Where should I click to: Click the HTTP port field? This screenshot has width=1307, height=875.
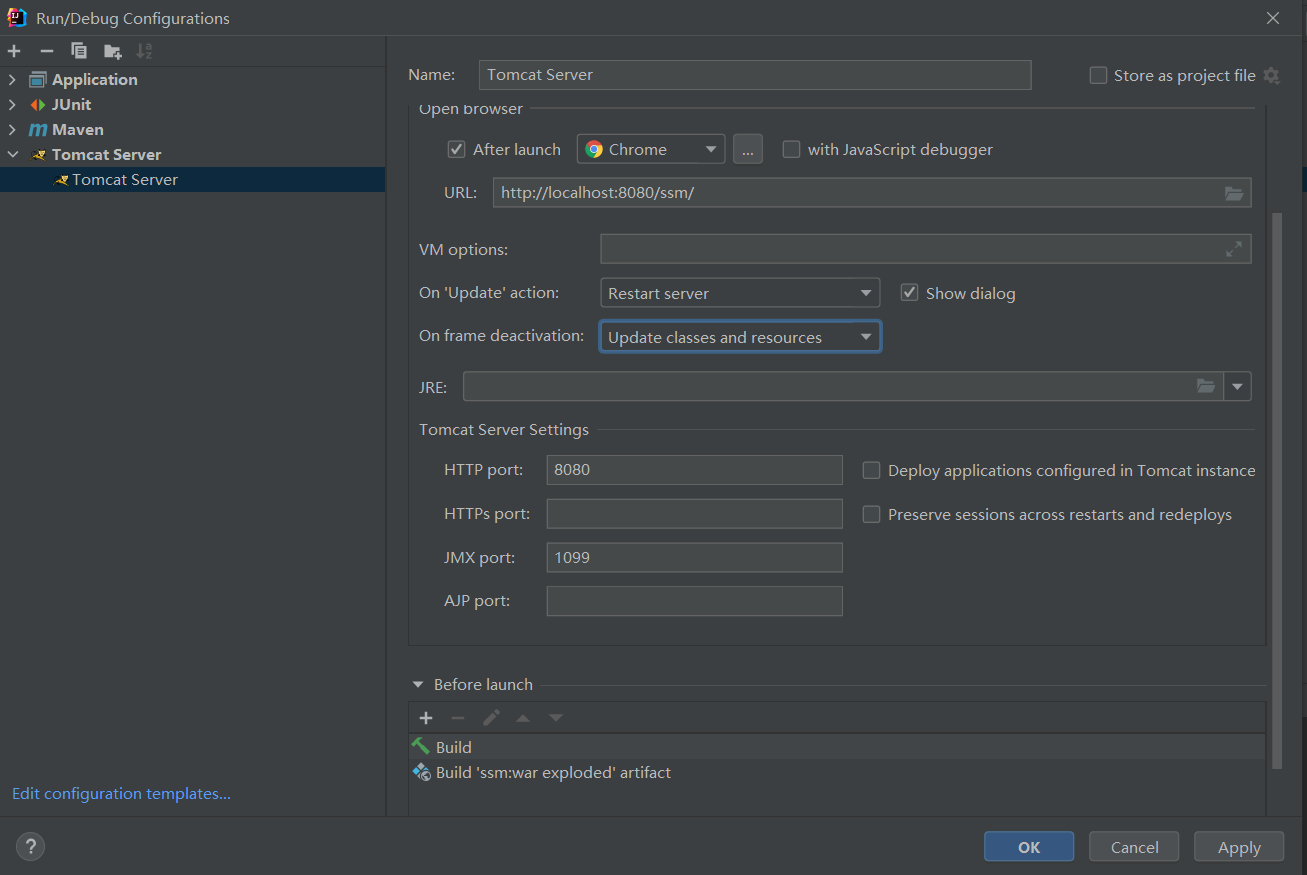695,470
